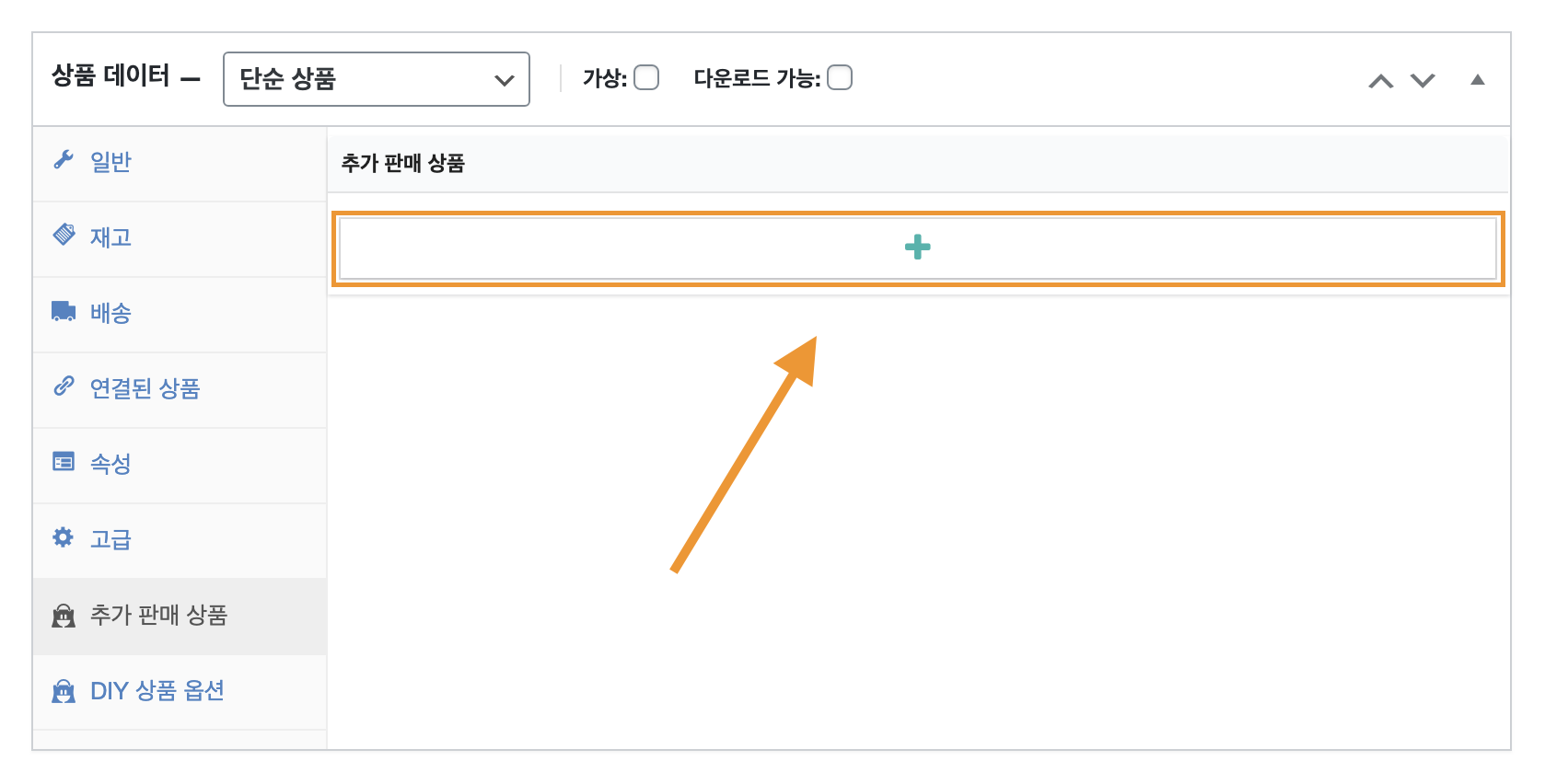Image resolution: width=1545 pixels, height=784 pixels.
Task: Click the 연결된 상품 chain-link icon
Action: click(x=64, y=386)
